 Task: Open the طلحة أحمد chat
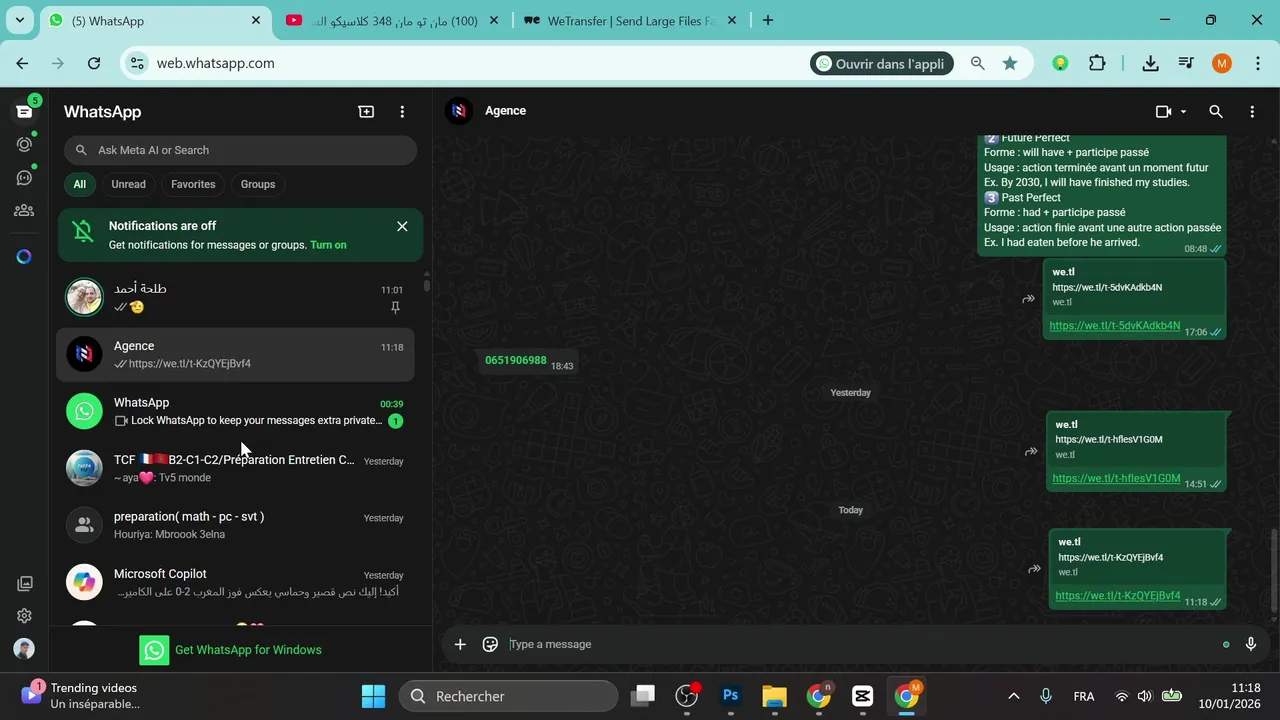(235, 297)
